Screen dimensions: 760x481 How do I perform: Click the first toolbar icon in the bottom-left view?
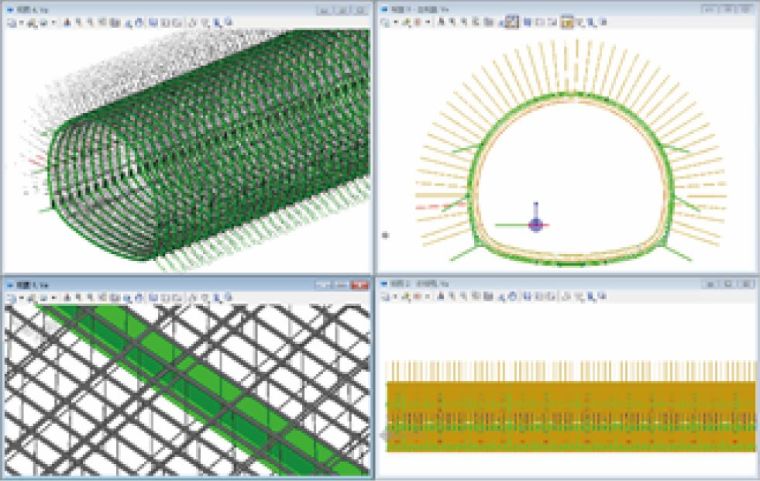(9, 298)
